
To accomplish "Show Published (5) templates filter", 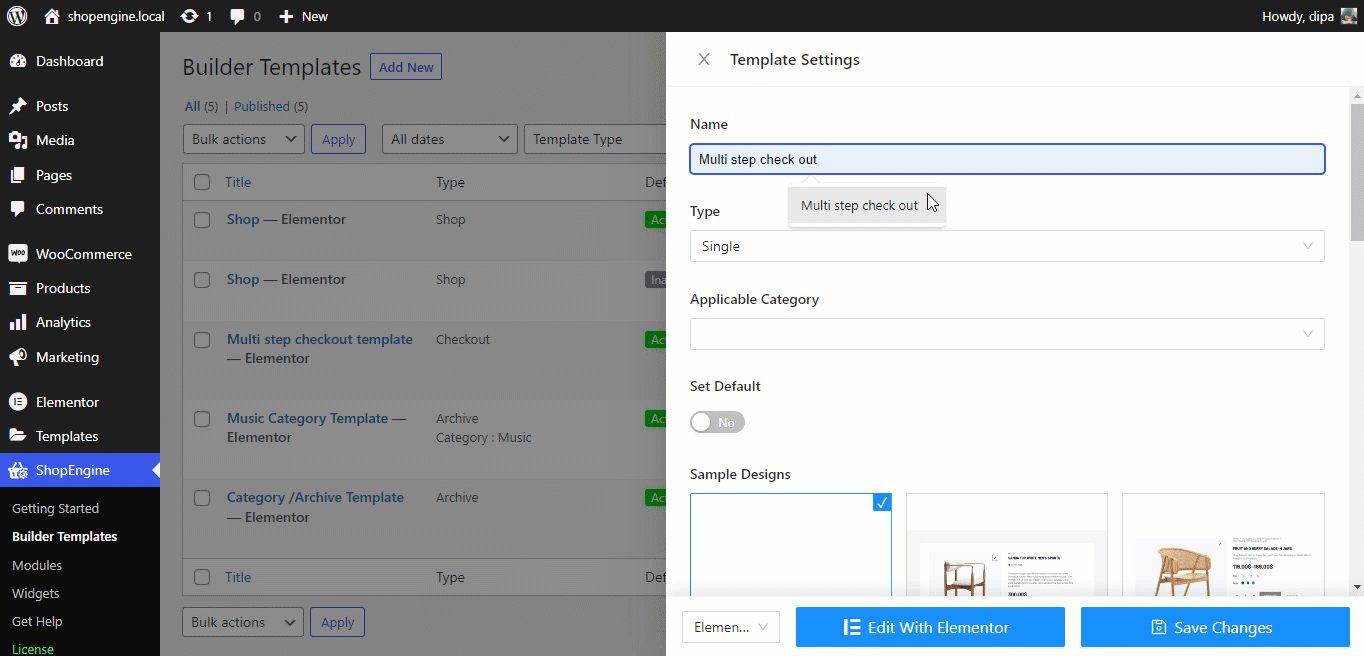I will point(271,106).
